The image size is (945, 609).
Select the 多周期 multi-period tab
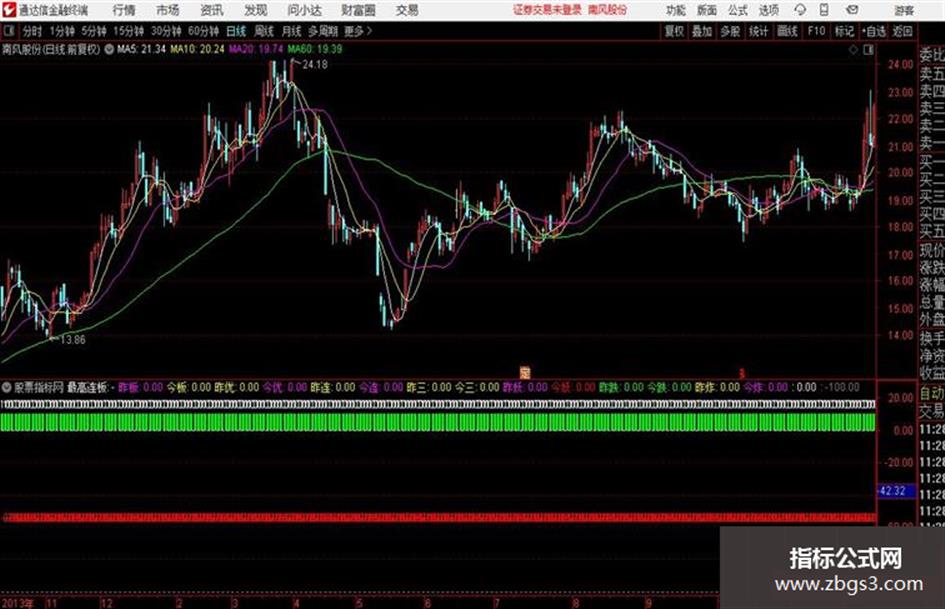coord(323,31)
